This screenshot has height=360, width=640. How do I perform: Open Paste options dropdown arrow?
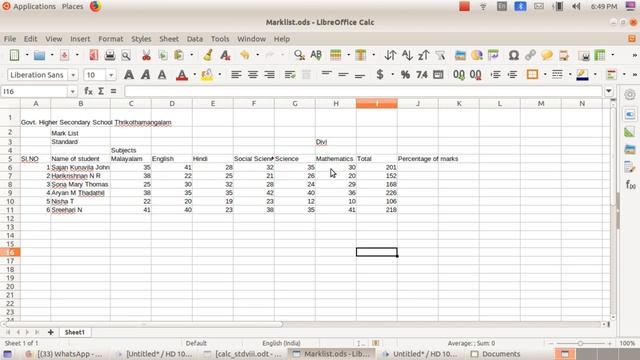[191, 55]
